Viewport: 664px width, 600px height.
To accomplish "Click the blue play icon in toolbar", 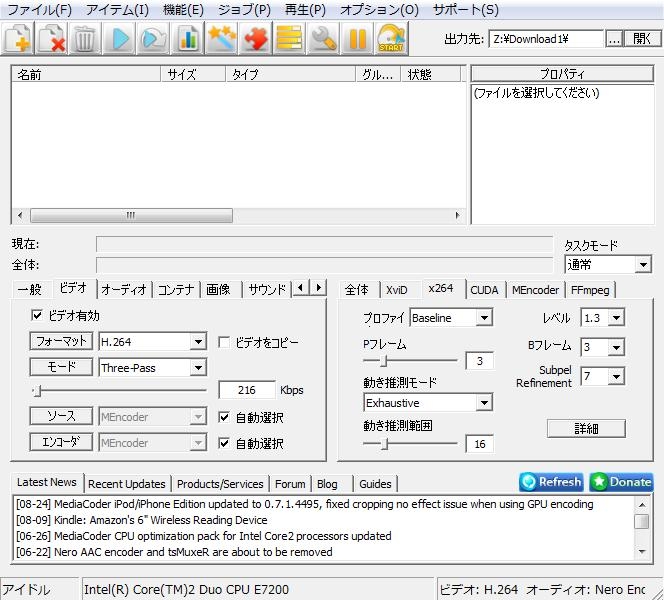I will pyautogui.click(x=120, y=39).
